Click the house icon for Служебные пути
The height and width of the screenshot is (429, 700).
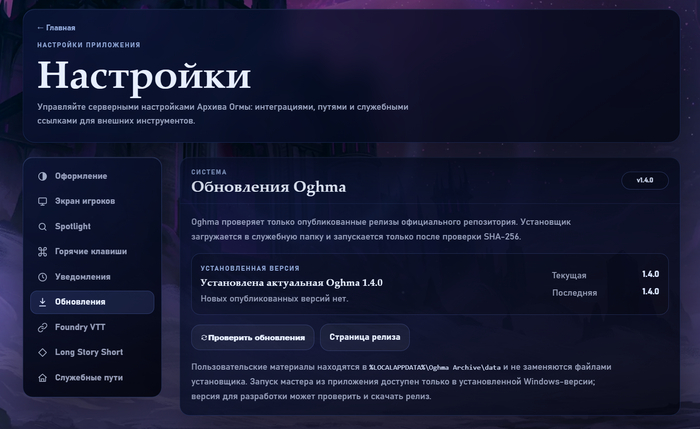(42, 378)
